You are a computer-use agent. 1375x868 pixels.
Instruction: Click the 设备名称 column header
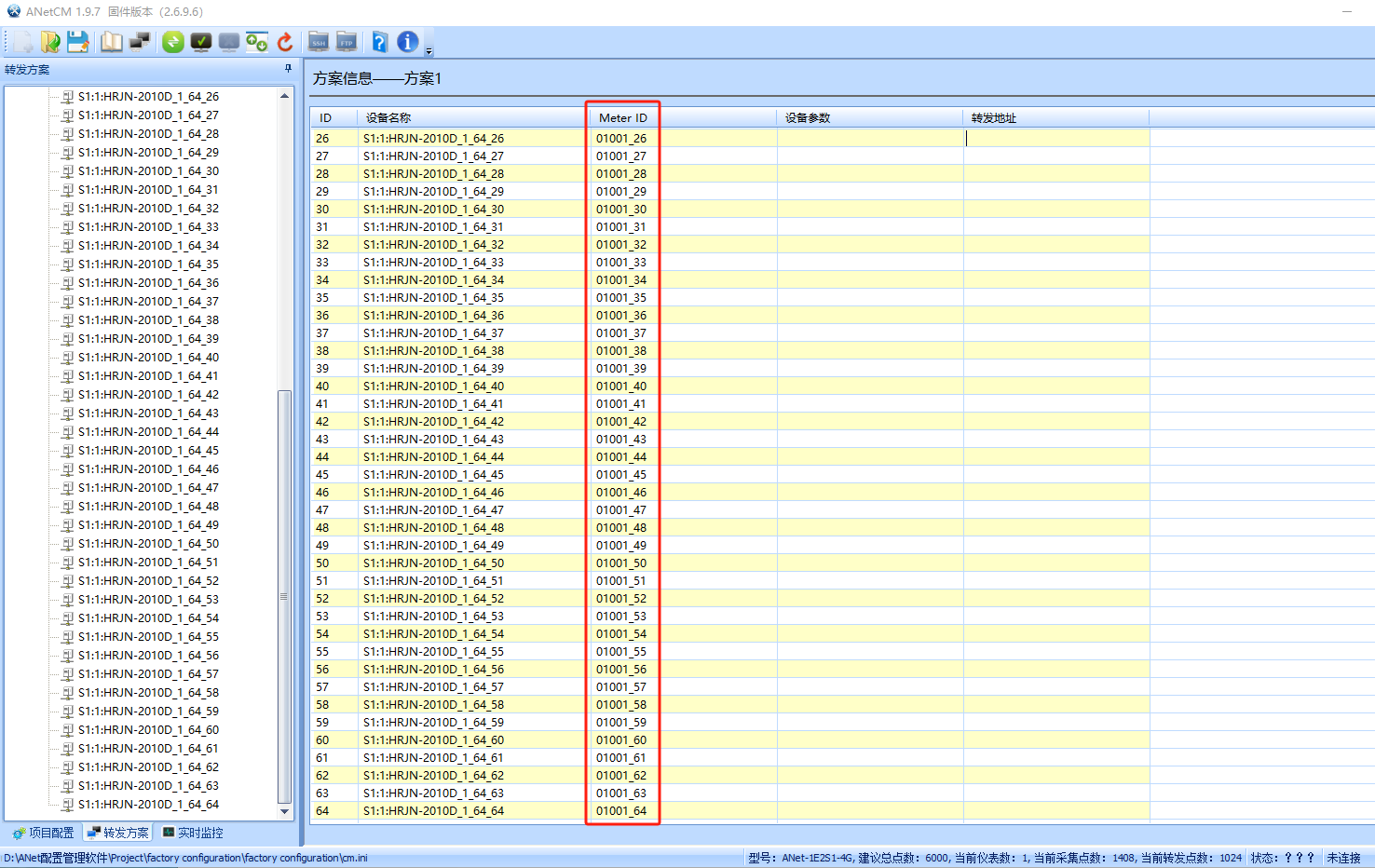click(388, 118)
